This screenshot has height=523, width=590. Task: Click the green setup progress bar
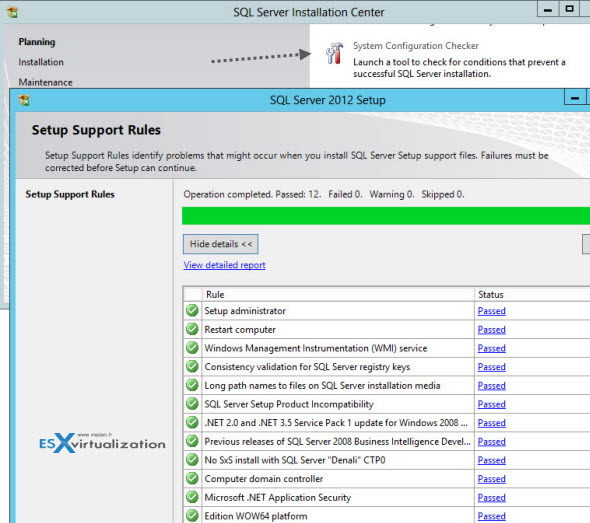(x=386, y=216)
